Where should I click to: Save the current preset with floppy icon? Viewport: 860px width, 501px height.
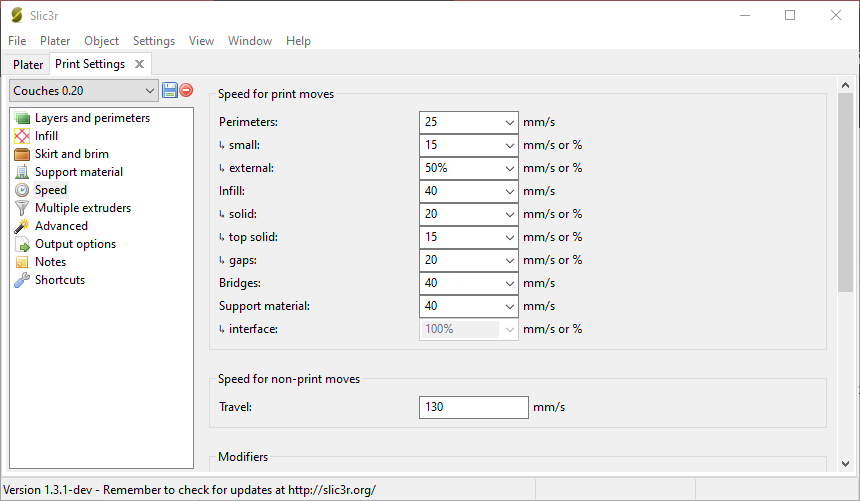pyautogui.click(x=169, y=90)
